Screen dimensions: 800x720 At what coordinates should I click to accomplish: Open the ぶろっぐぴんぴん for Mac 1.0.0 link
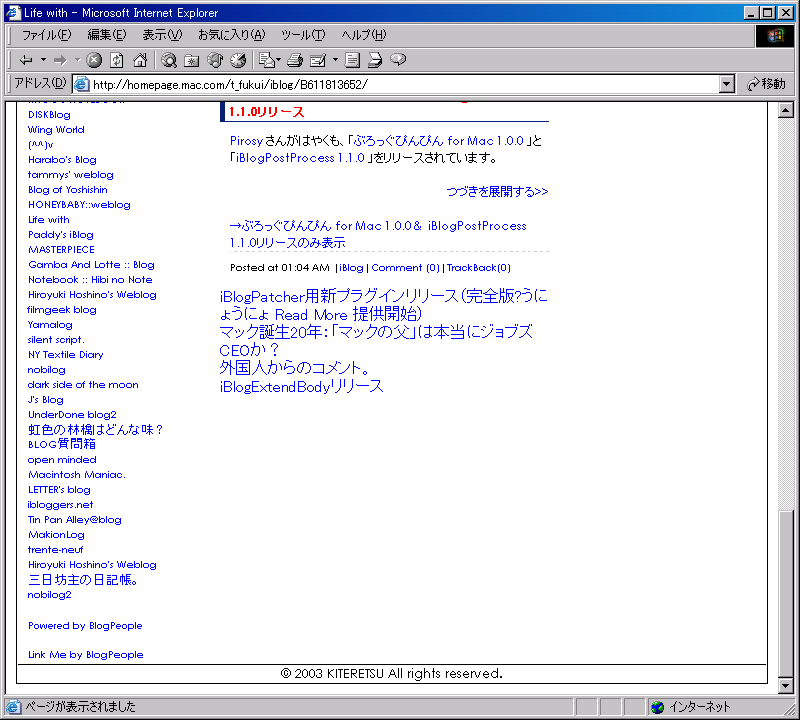click(438, 141)
